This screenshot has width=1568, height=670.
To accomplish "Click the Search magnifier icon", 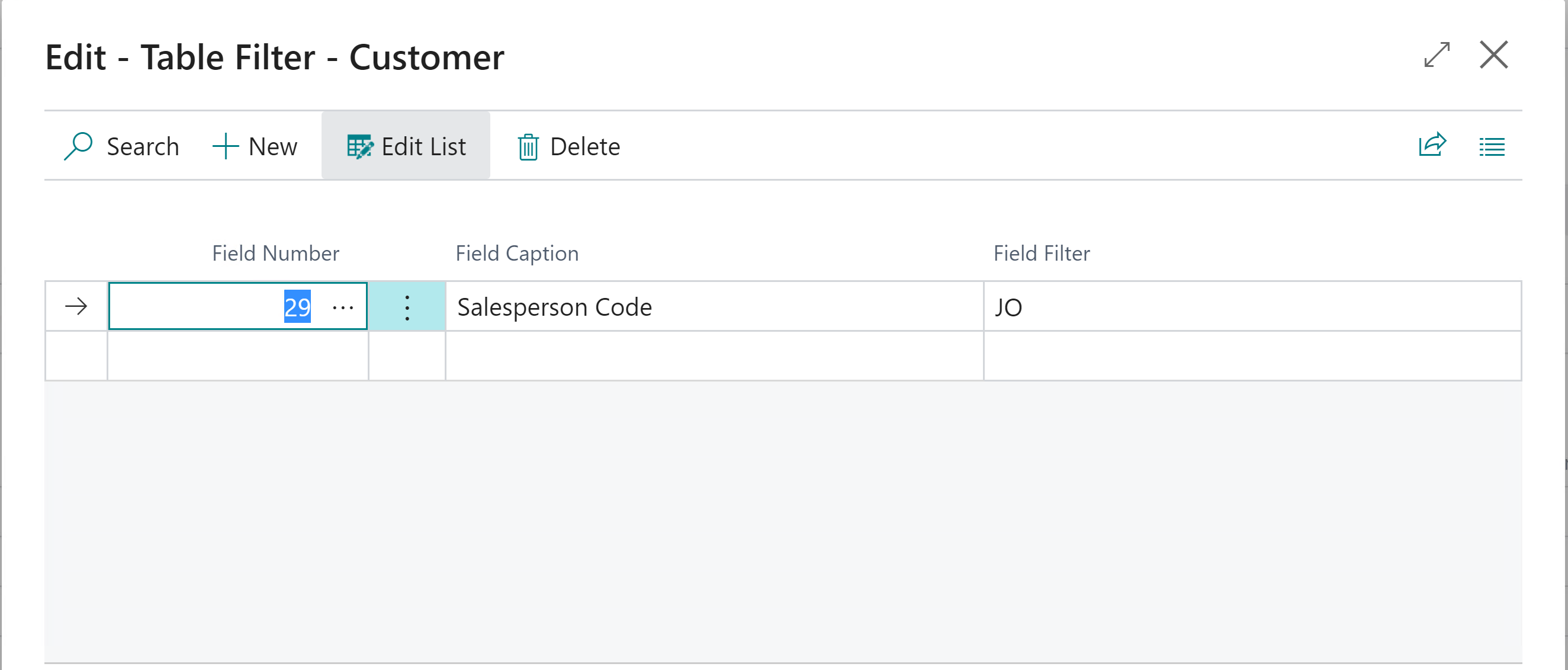I will coord(78,146).
